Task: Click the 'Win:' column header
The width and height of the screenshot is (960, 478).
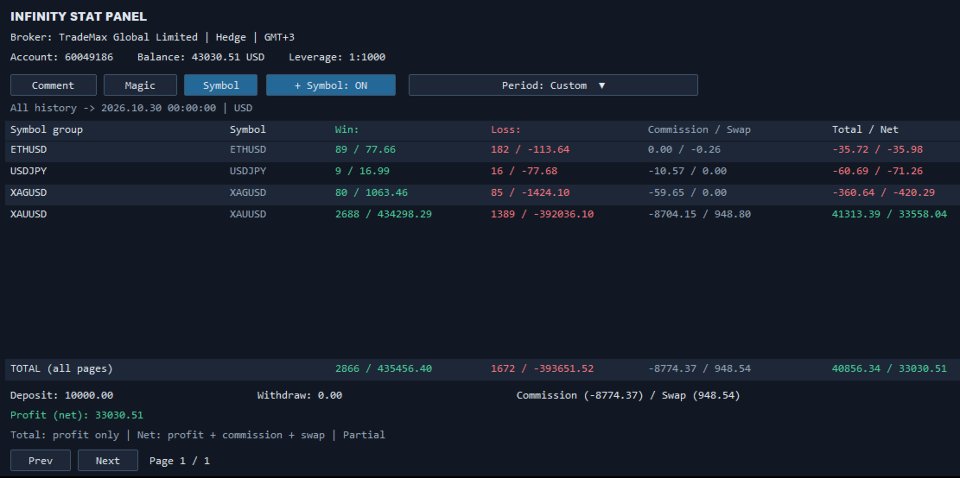Action: (x=347, y=130)
